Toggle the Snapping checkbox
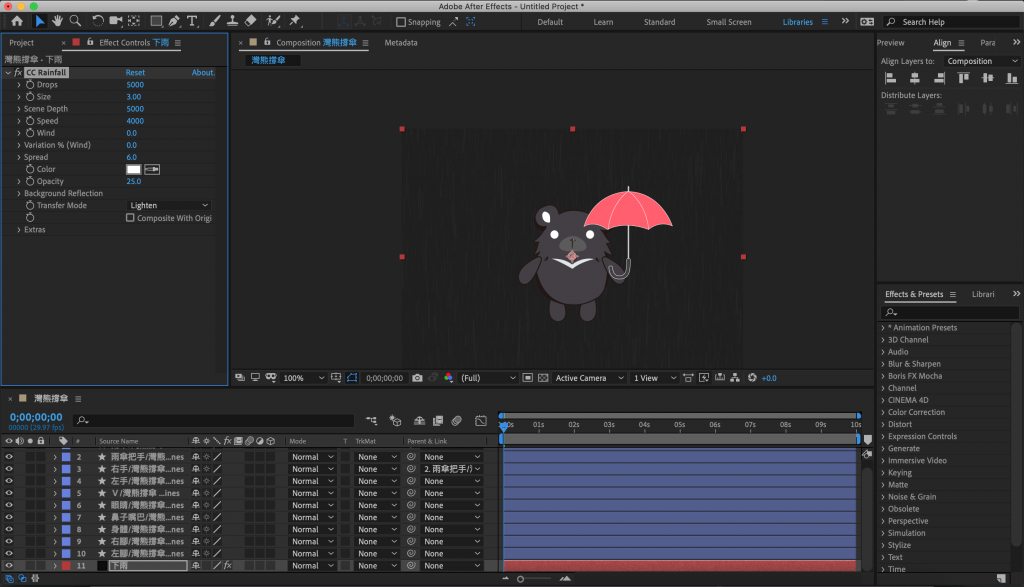The width and height of the screenshot is (1024, 587). (x=401, y=22)
